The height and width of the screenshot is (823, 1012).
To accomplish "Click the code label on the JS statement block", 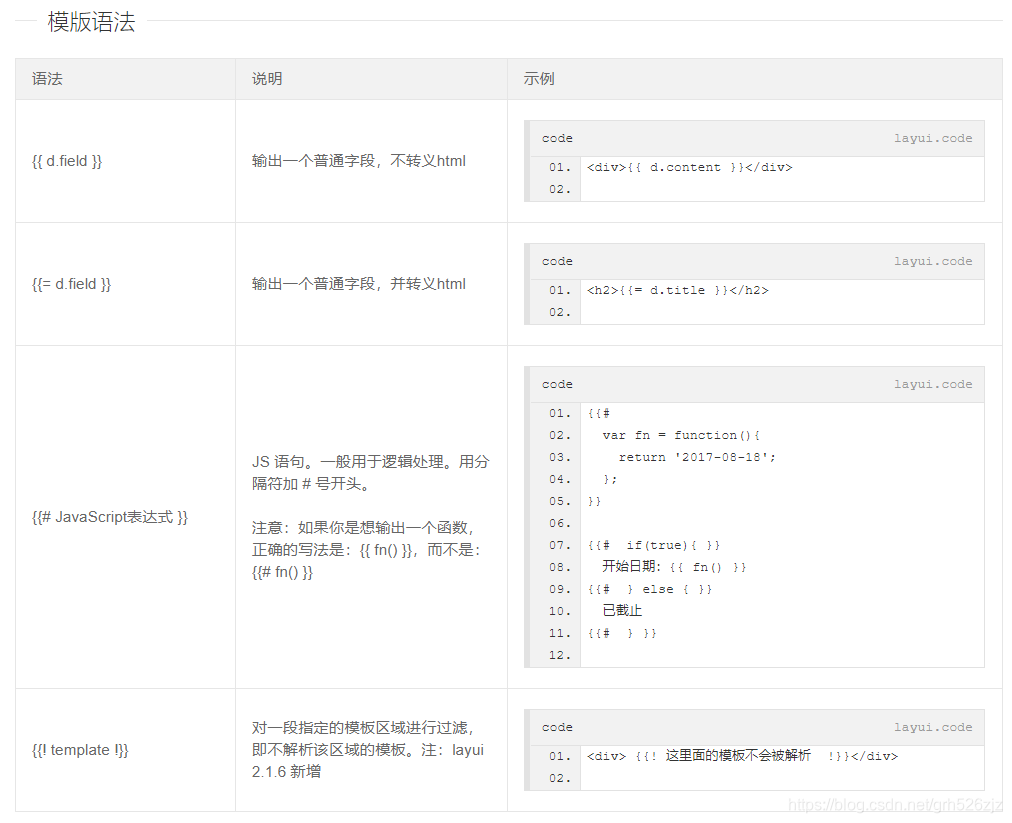I will pyautogui.click(x=557, y=384).
